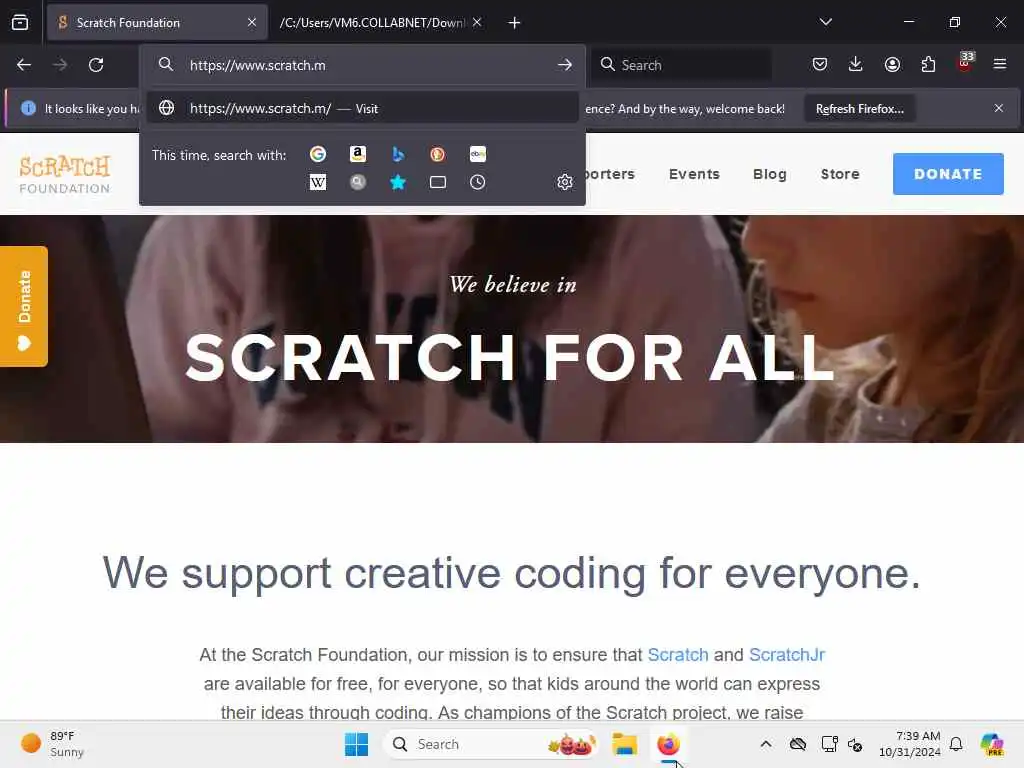Open the Save to Pocket button
Viewport: 1024px width, 768px height.
820,64
